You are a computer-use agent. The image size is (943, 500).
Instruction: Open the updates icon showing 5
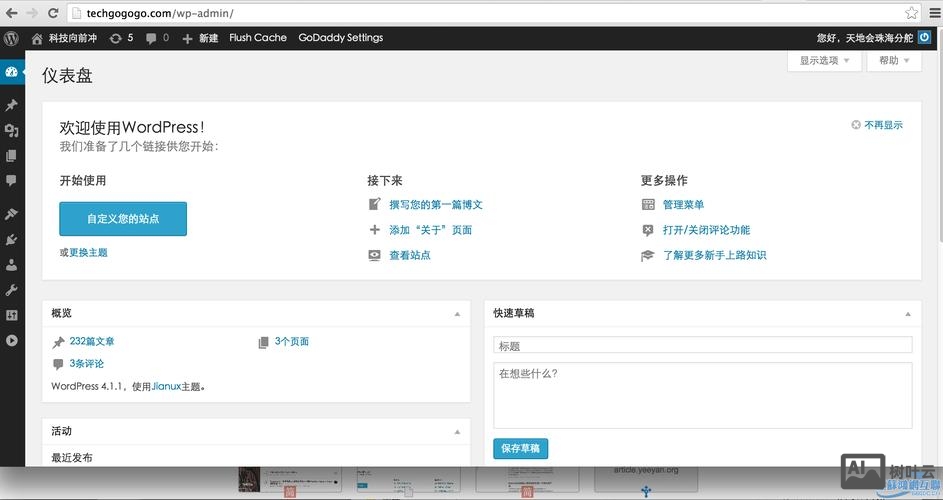(x=121, y=39)
